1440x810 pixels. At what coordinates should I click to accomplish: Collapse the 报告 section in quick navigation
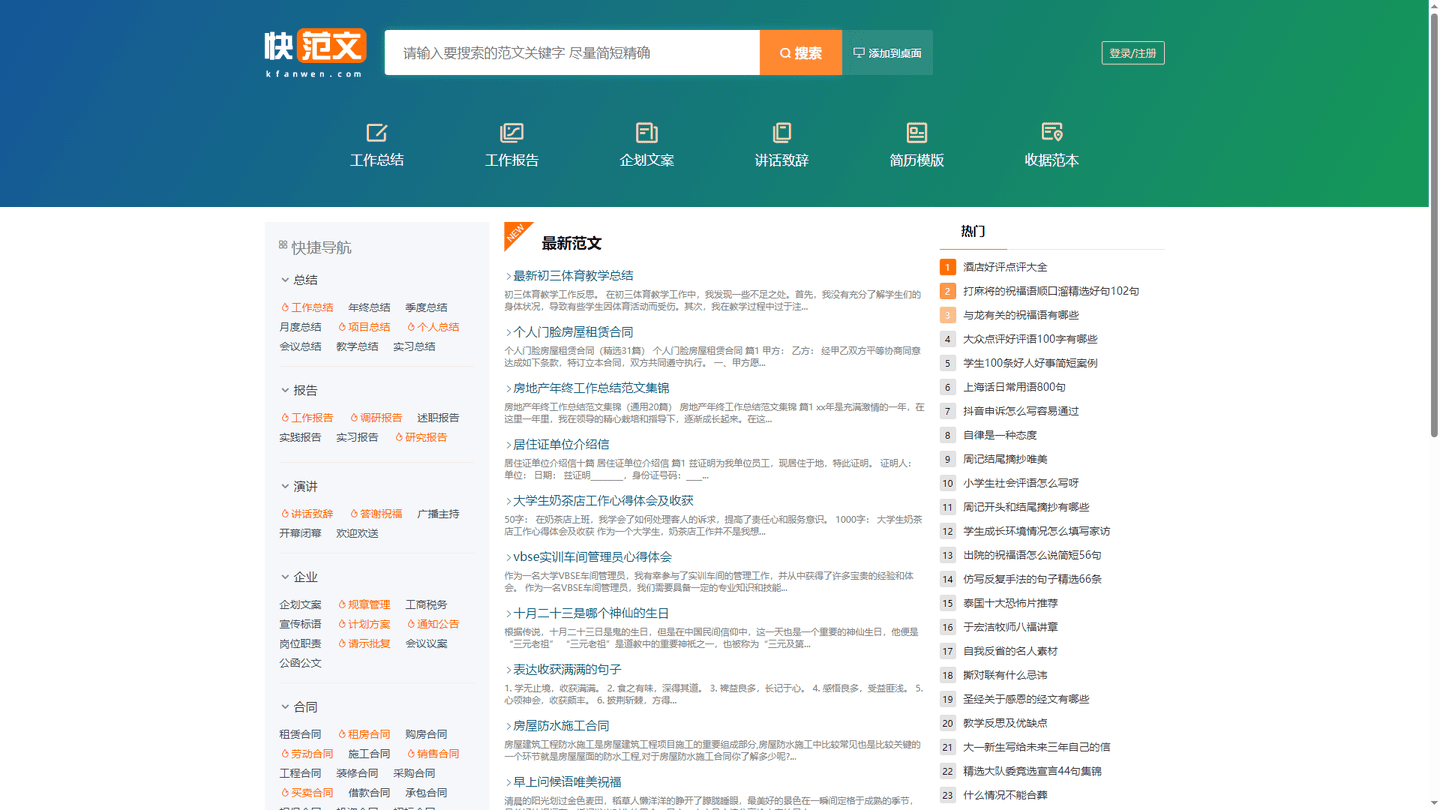(299, 390)
